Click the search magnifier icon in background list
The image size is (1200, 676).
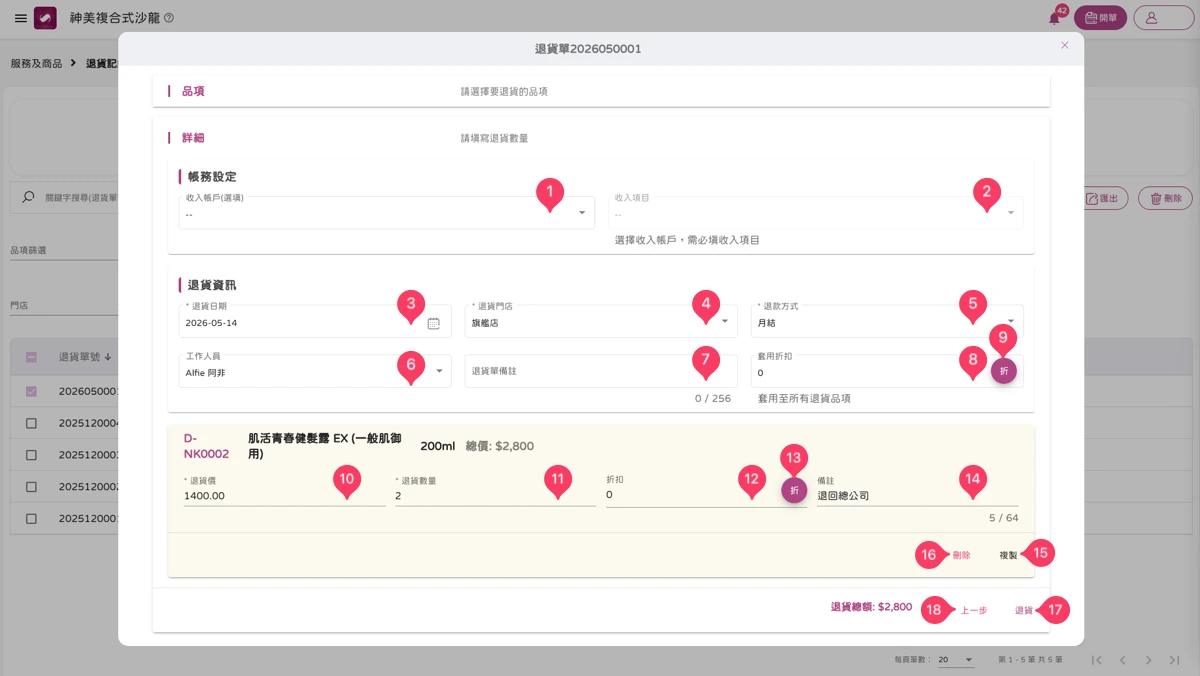pyautogui.click(x=28, y=198)
